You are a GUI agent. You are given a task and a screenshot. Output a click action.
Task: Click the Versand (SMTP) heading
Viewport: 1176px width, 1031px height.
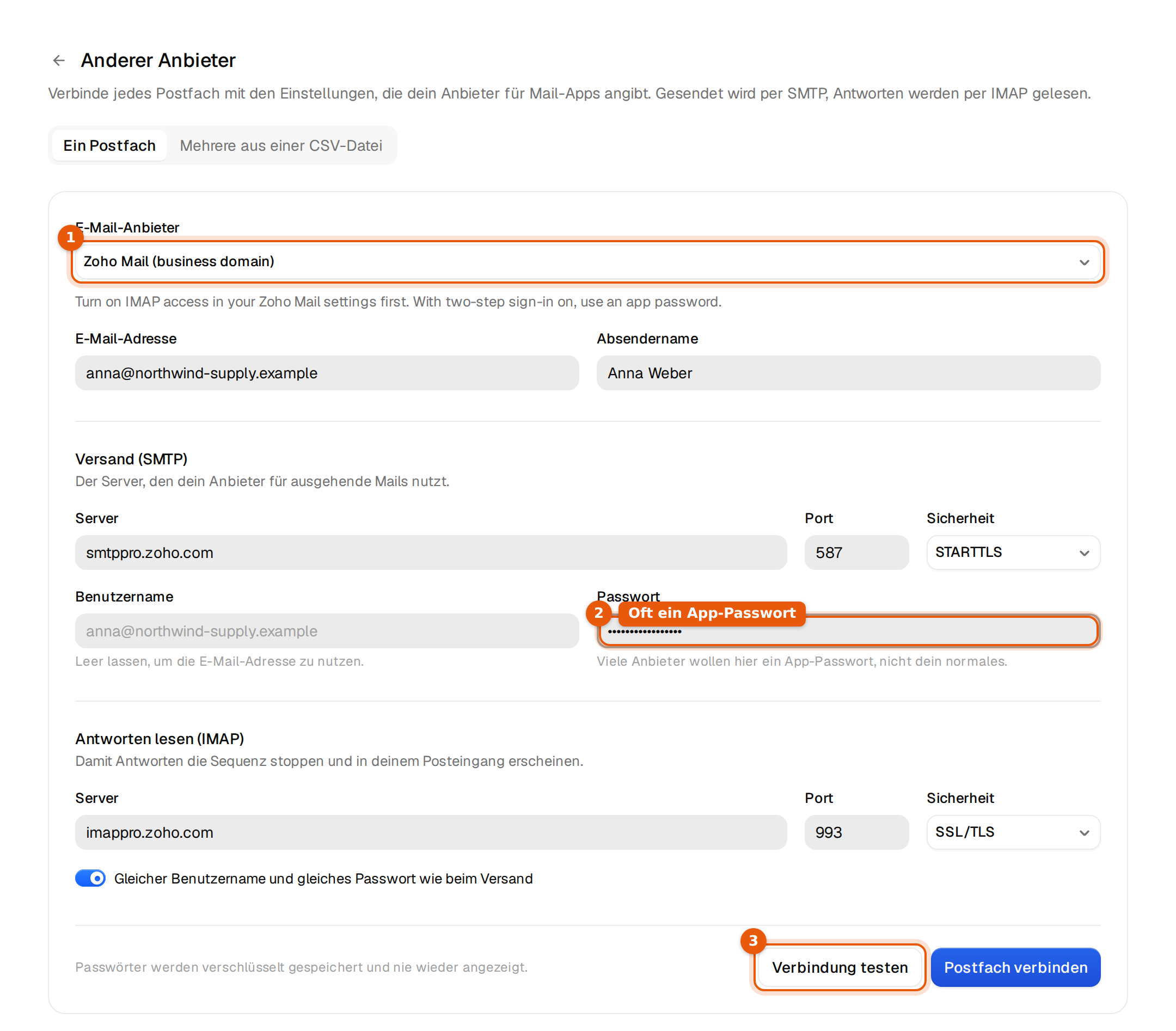[x=131, y=458]
